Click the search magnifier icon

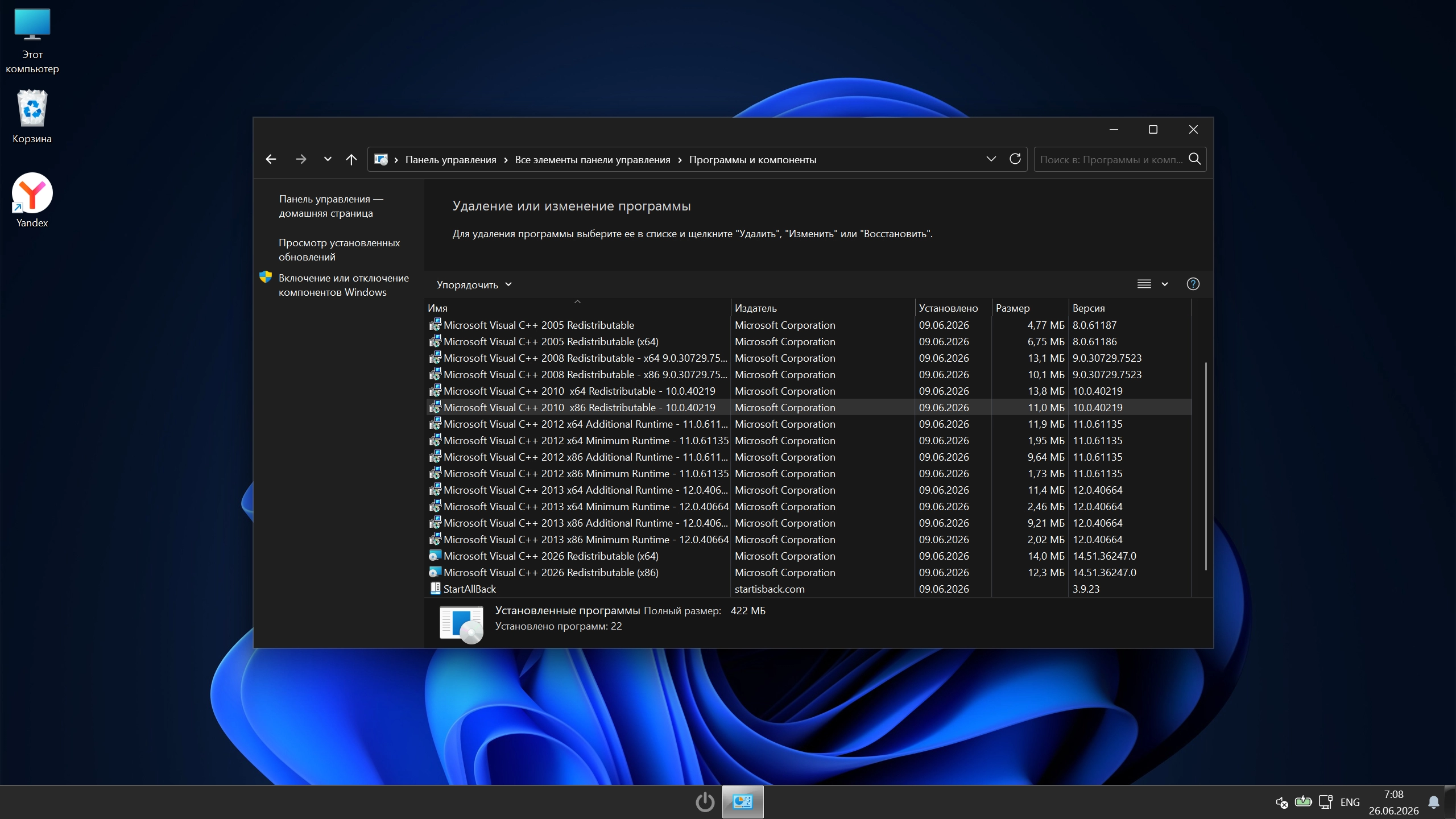pos(1195,159)
